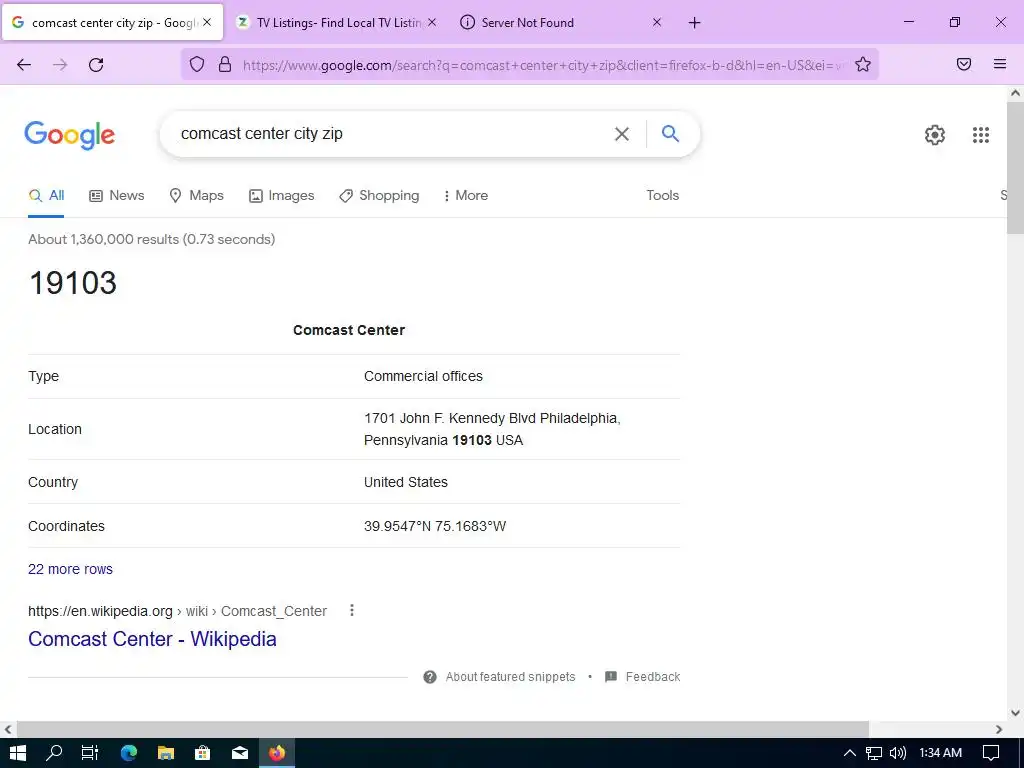Viewport: 1024px width, 768px height.
Task: Close the comcast center city zip tab
Action: [207, 22]
